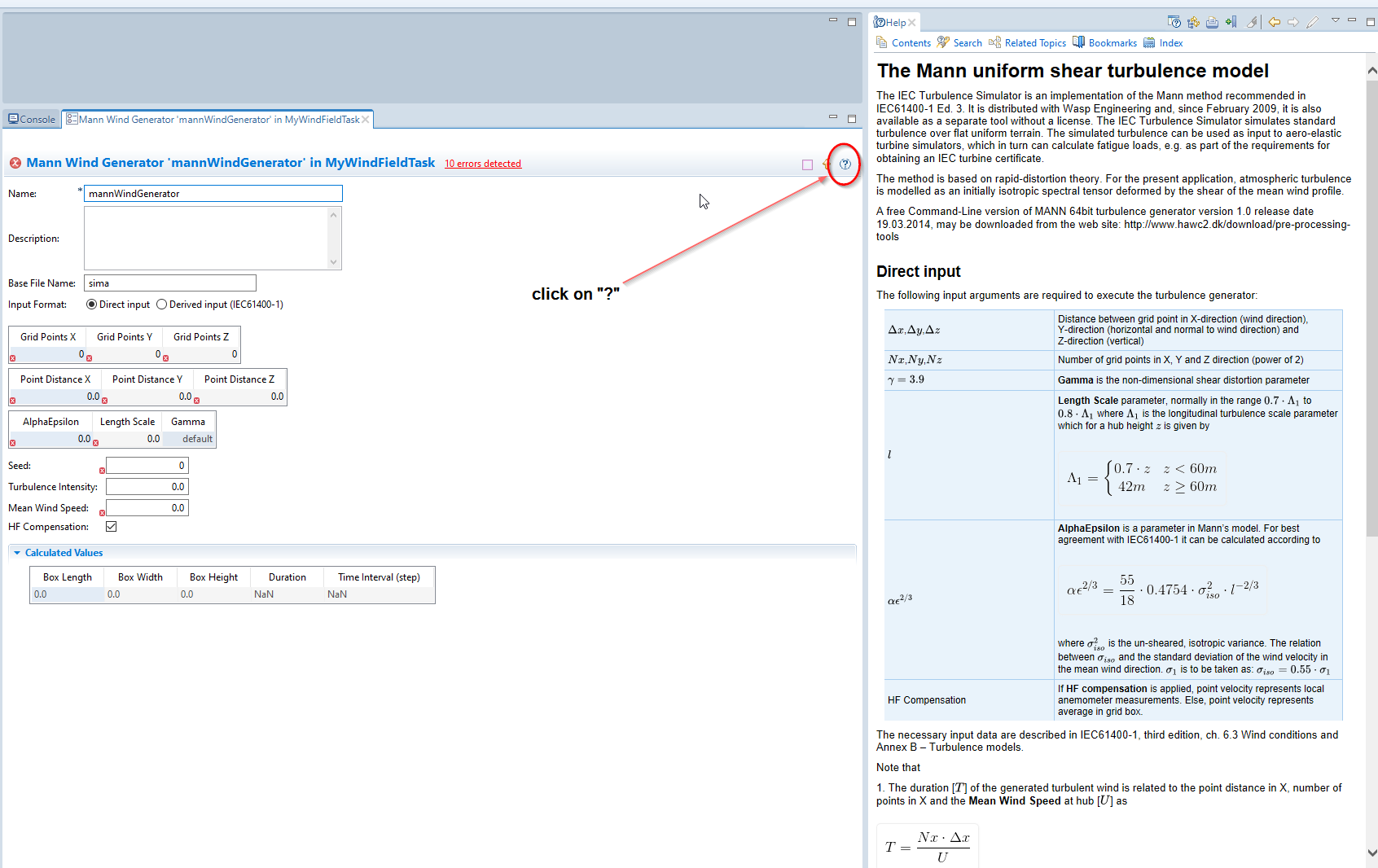Click the Base File Name input field
Image resolution: width=1378 pixels, height=868 pixels.
pos(169,283)
